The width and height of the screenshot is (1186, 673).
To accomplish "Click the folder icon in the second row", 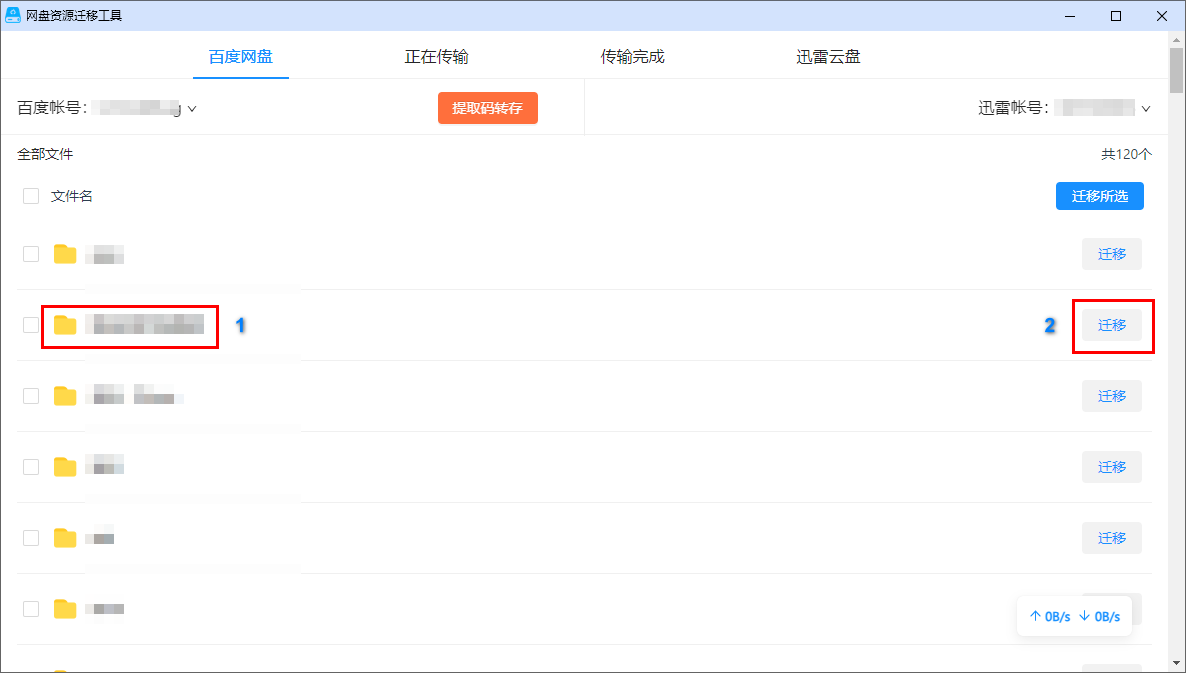I will point(65,325).
